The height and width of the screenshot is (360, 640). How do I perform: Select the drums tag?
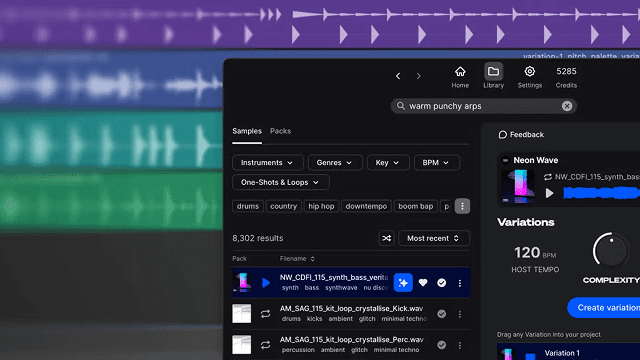point(248,206)
